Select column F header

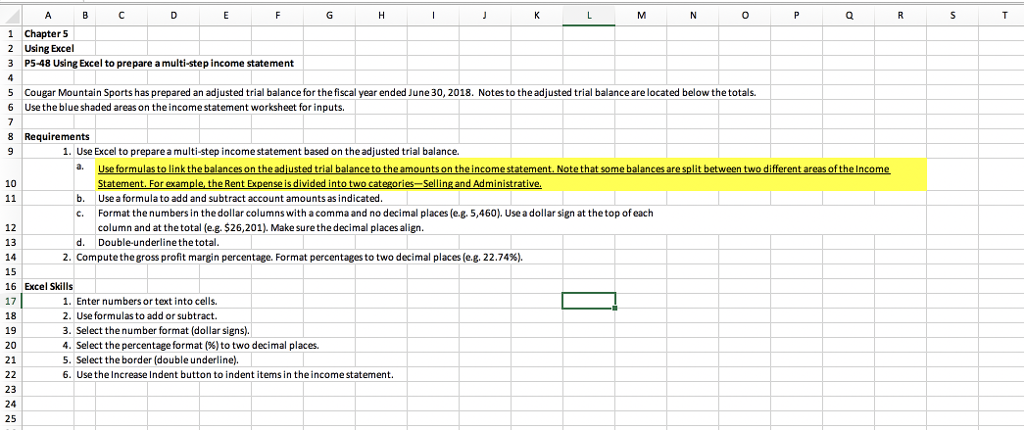pyautogui.click(x=277, y=18)
